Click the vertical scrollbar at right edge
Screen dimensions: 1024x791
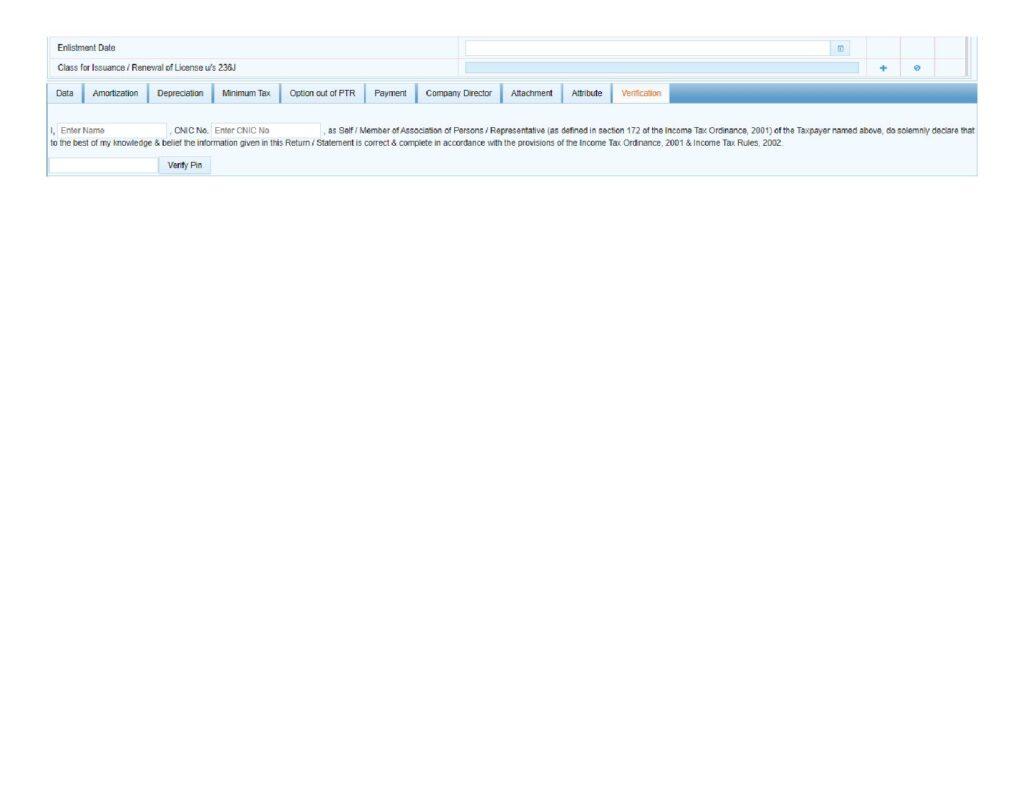point(966,57)
